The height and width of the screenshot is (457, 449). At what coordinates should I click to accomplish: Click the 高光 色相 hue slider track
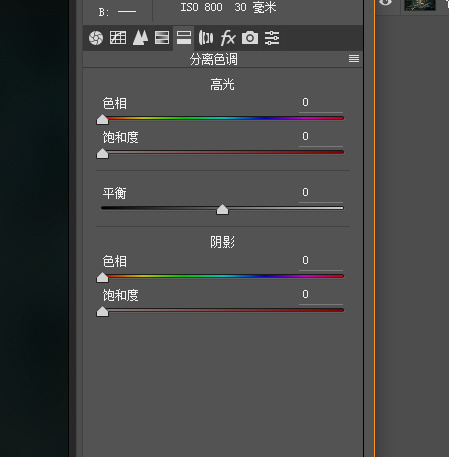(x=222, y=118)
